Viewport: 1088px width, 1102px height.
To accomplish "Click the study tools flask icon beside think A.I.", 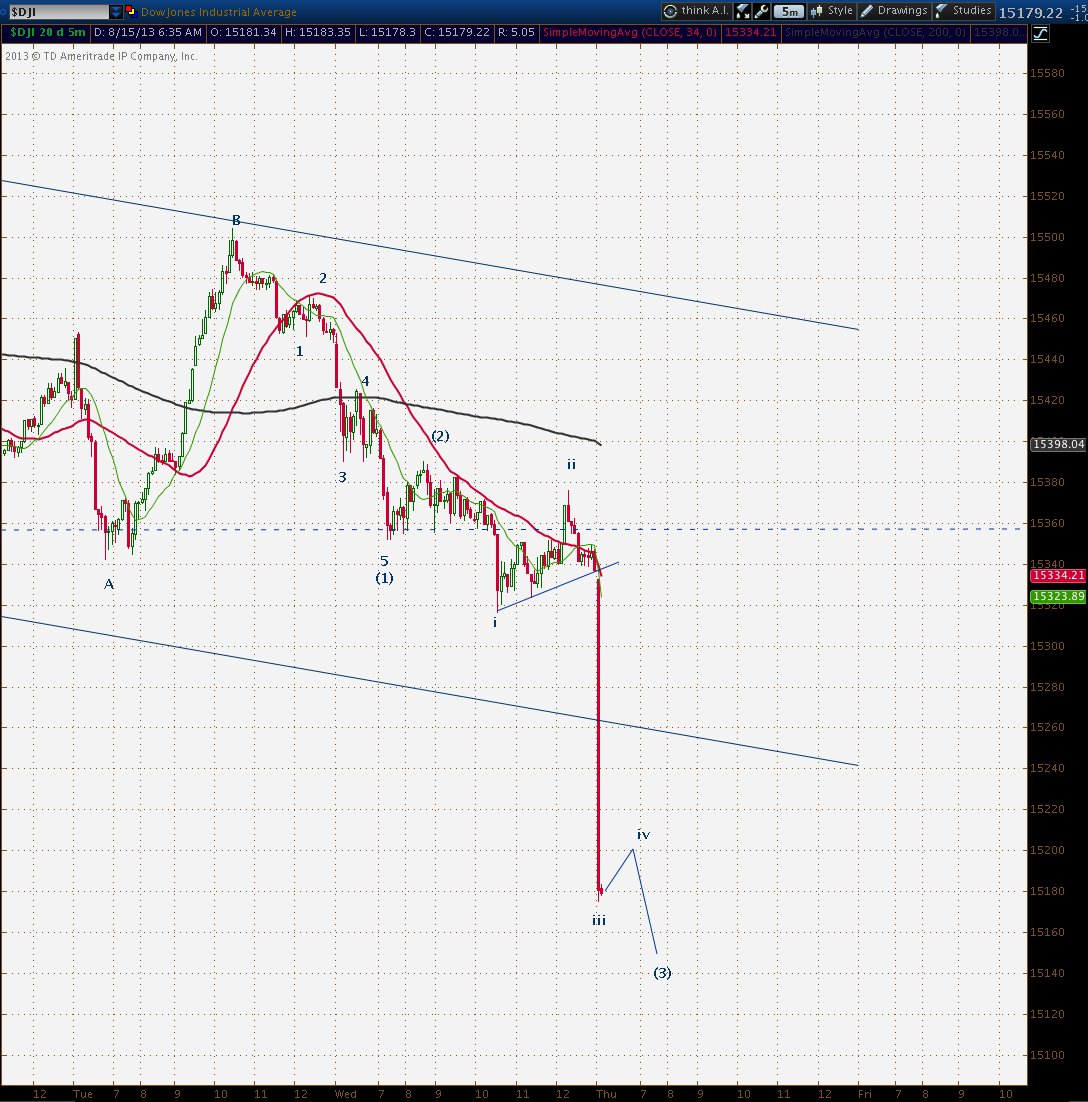I will [743, 11].
